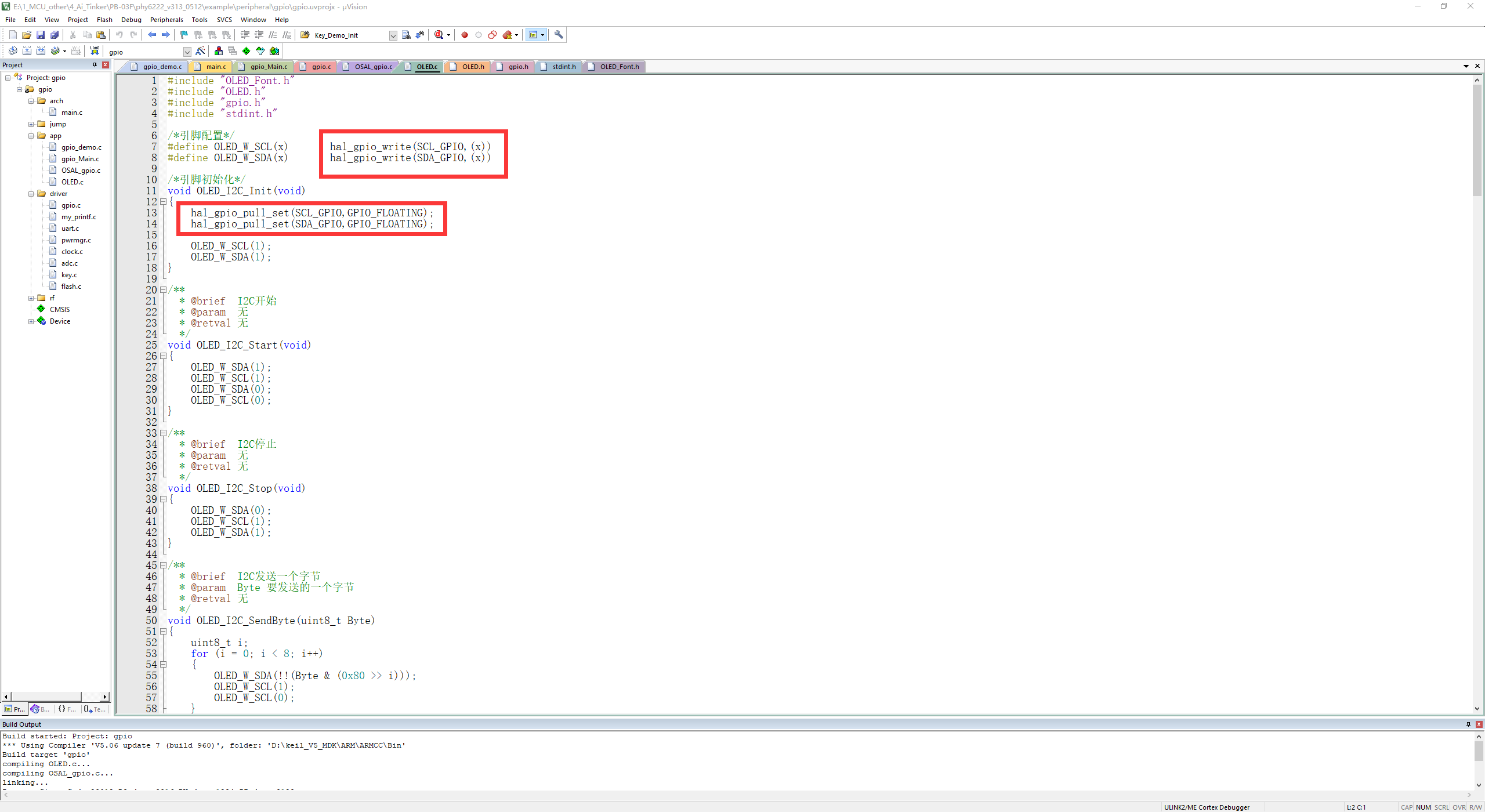Switch to the Templates tab in the Project panel
The width and height of the screenshot is (1485, 812).
pos(94,709)
